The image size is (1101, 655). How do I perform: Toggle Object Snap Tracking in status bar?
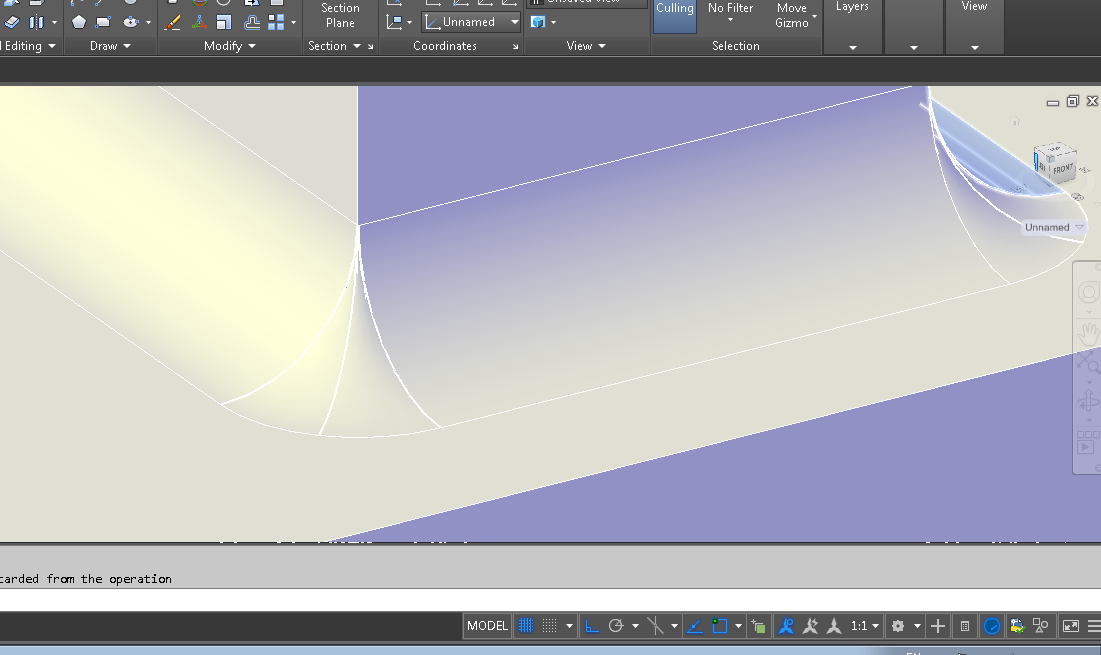695,626
